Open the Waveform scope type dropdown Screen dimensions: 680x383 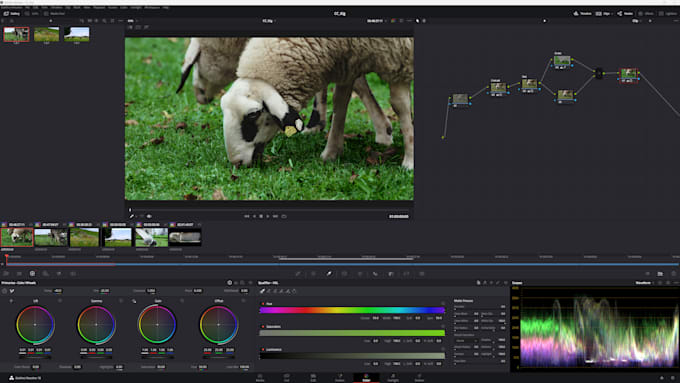coord(644,283)
